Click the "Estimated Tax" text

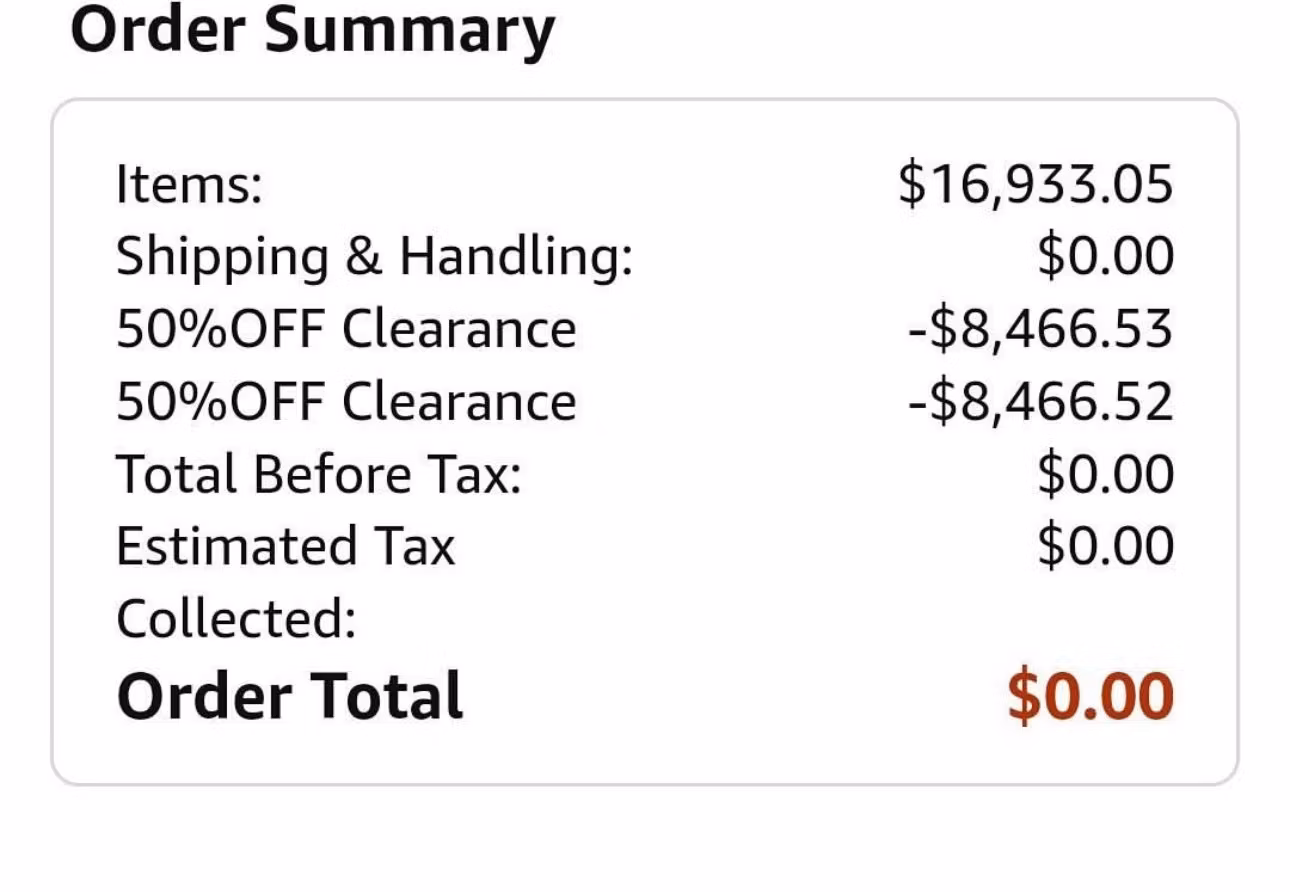pos(285,546)
